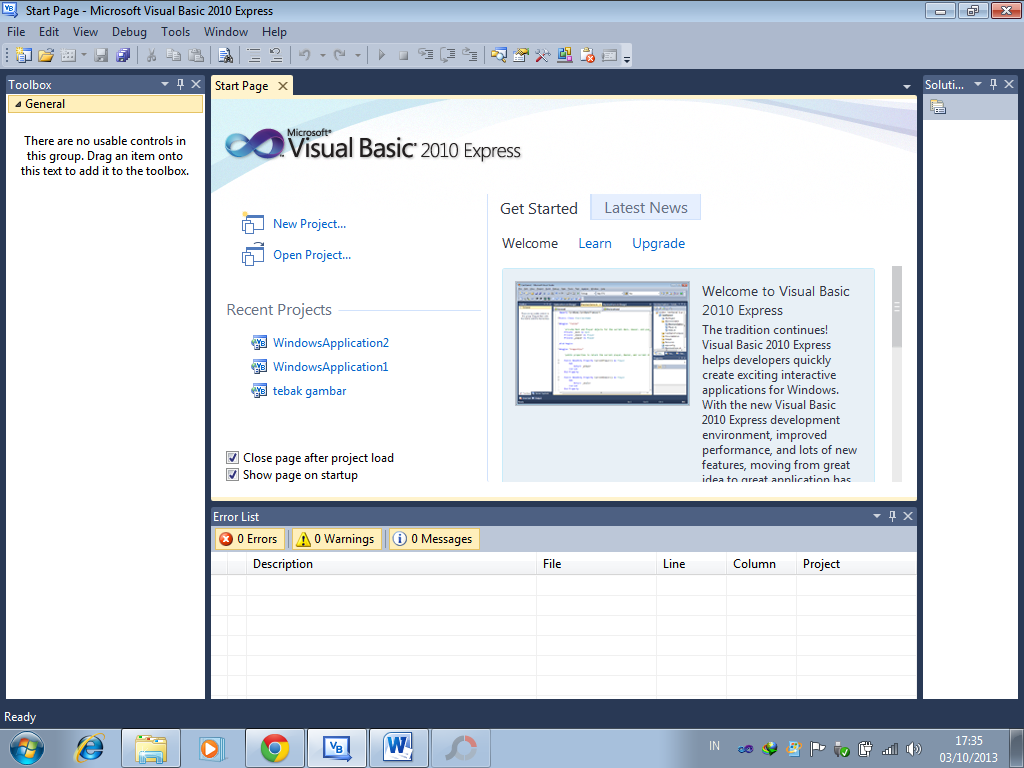Open Toolbox window position dropdown
Screen dimensions: 1024x768
pyautogui.click(x=165, y=84)
